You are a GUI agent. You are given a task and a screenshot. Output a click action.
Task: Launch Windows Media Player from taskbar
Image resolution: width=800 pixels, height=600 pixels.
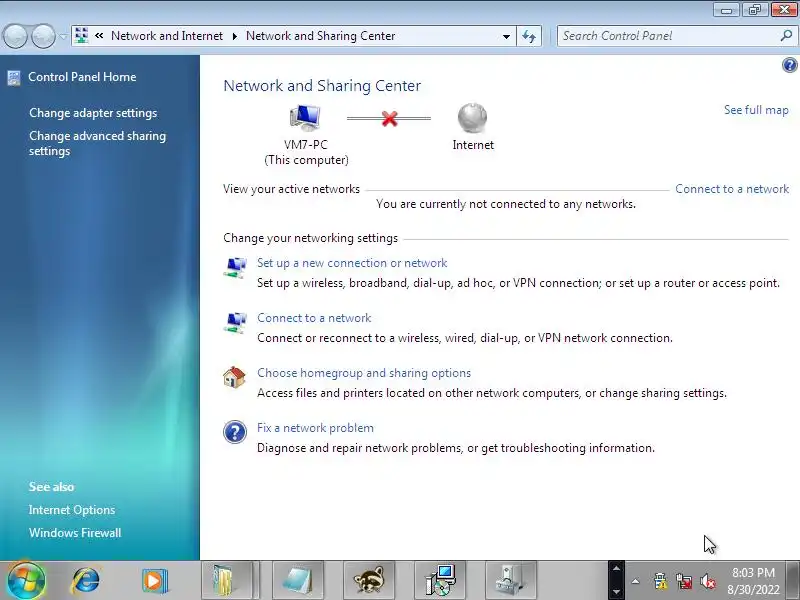pyautogui.click(x=154, y=581)
